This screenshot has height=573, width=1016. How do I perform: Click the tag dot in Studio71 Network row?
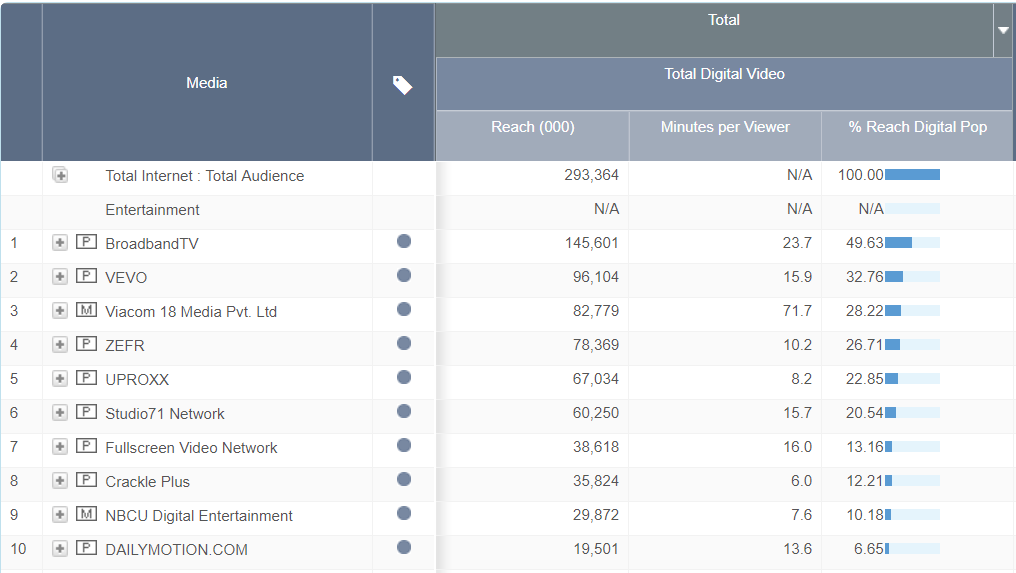pyautogui.click(x=404, y=411)
